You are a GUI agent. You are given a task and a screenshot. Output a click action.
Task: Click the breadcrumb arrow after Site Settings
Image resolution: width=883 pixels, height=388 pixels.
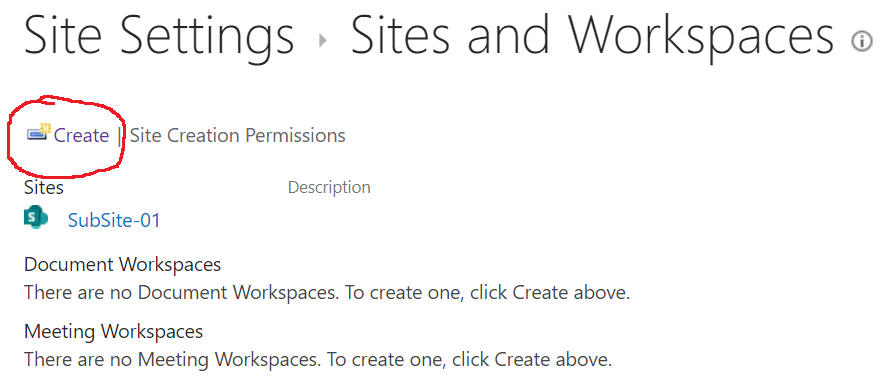coord(323,41)
